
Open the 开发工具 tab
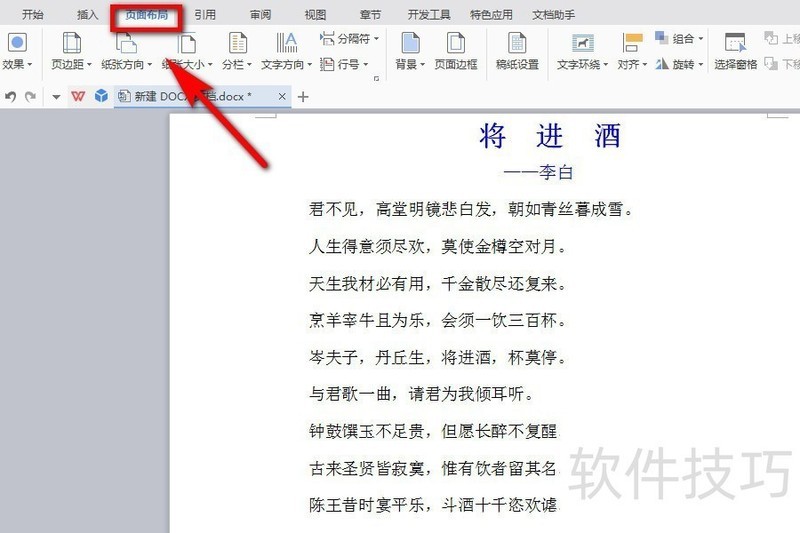click(x=429, y=14)
